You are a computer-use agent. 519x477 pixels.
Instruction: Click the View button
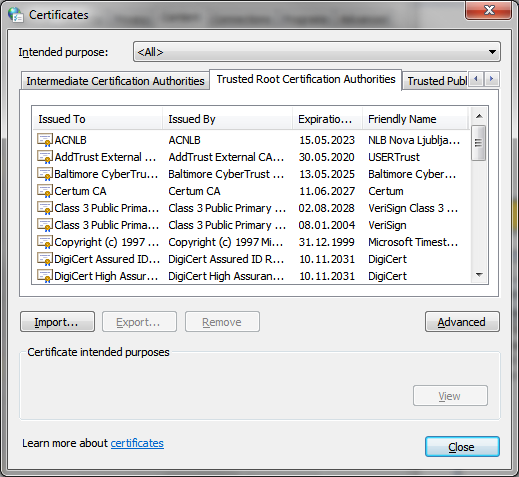click(x=450, y=396)
